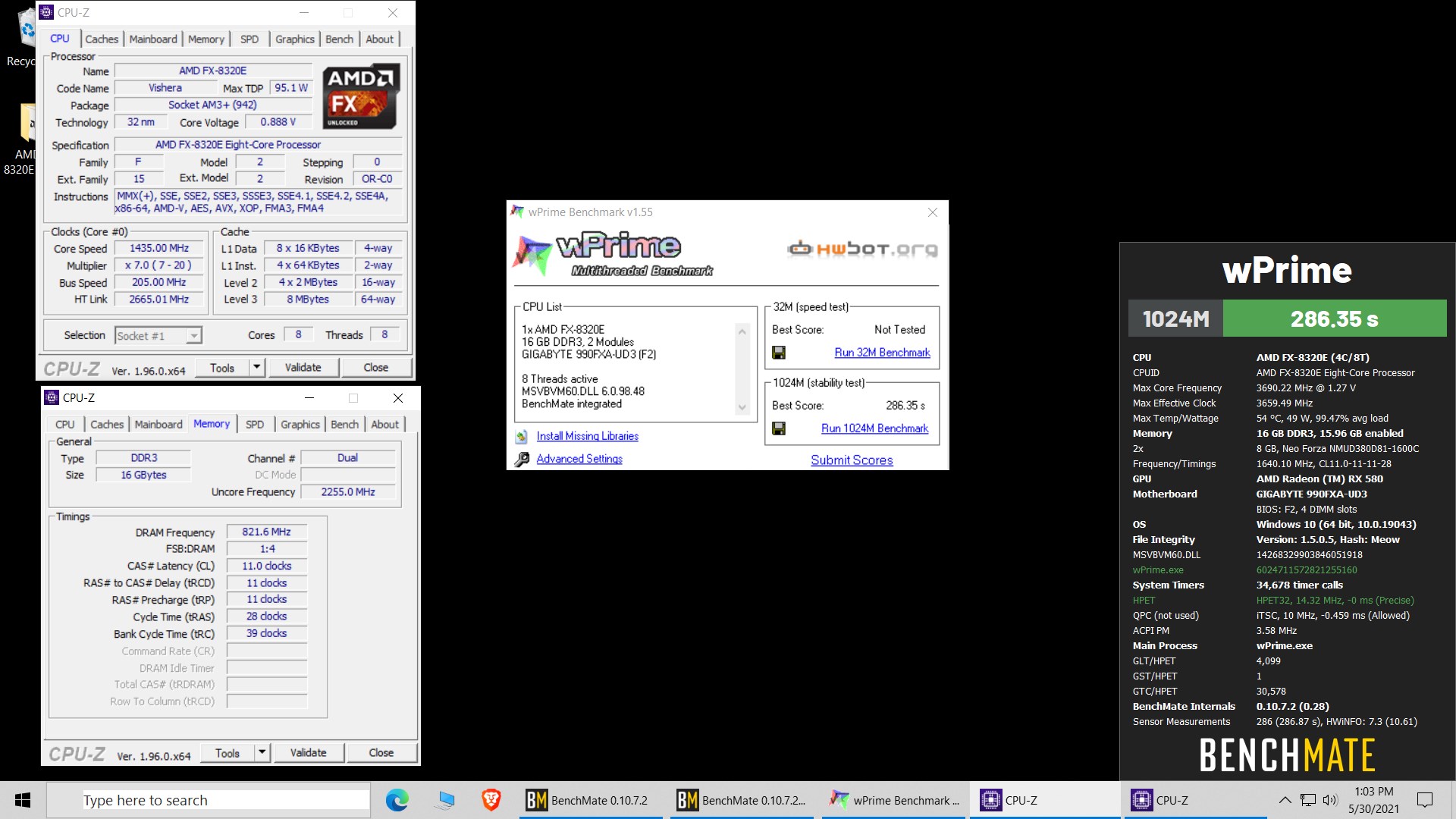Launch Brave browser from the taskbar

point(491,800)
